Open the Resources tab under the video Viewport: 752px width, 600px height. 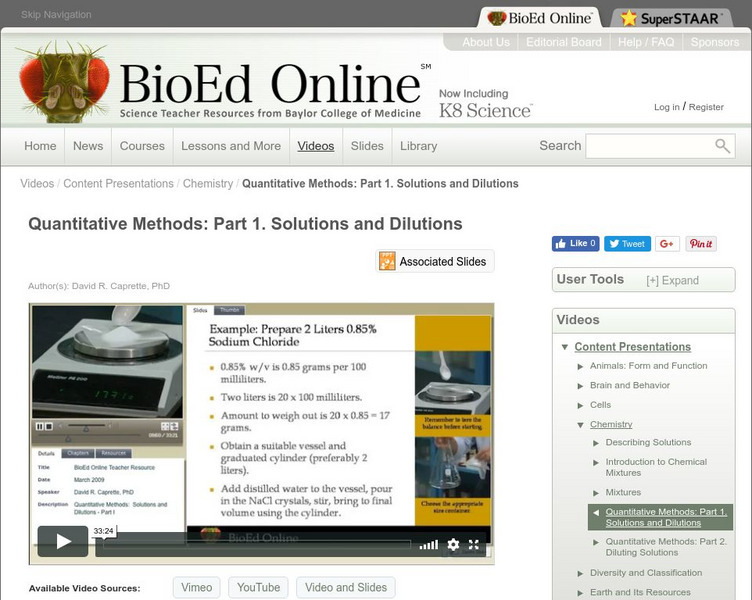(113, 453)
